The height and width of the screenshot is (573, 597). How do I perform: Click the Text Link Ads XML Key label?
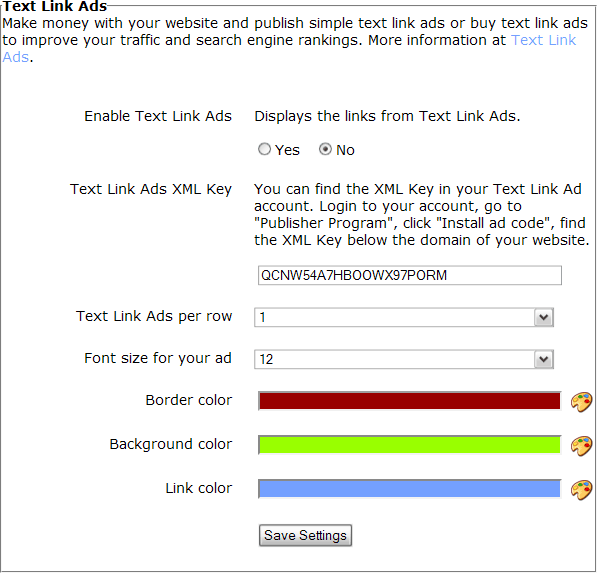(x=151, y=189)
